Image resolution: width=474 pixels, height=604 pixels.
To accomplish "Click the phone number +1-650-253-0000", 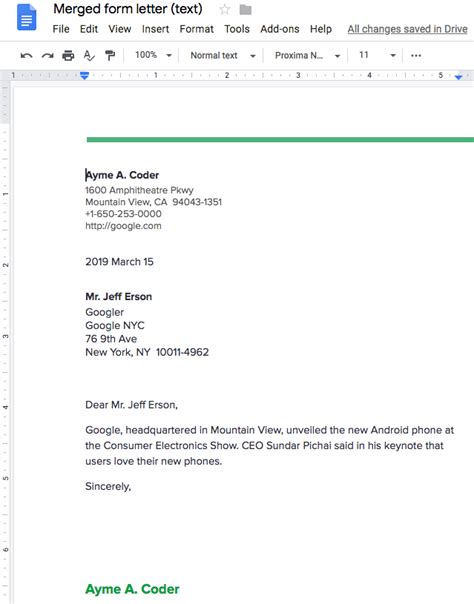I will [123, 214].
